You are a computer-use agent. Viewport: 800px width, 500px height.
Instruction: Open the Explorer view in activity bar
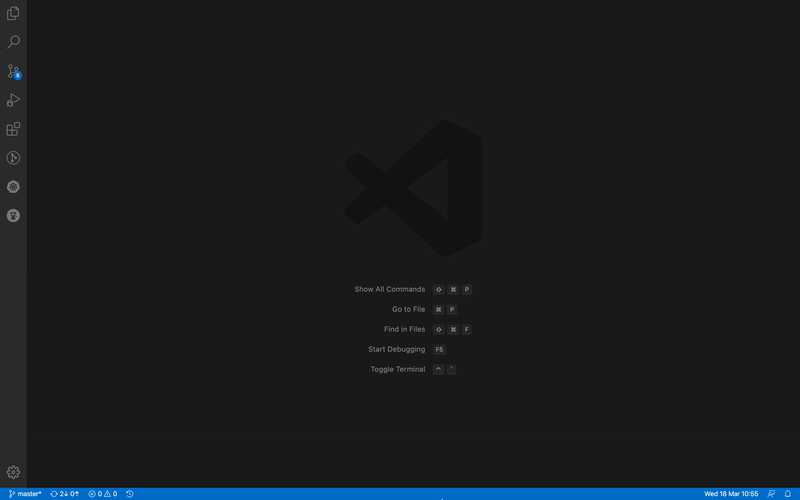tap(13, 13)
